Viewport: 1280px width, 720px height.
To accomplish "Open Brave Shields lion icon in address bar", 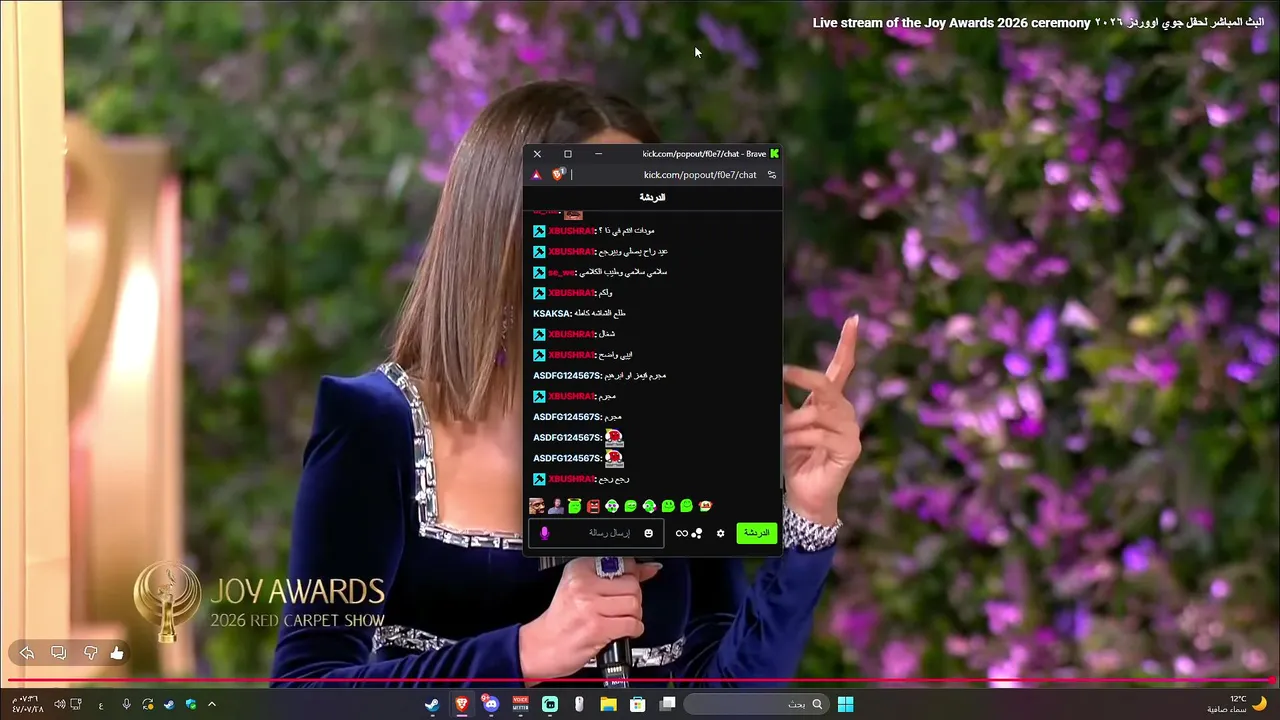I will [558, 174].
